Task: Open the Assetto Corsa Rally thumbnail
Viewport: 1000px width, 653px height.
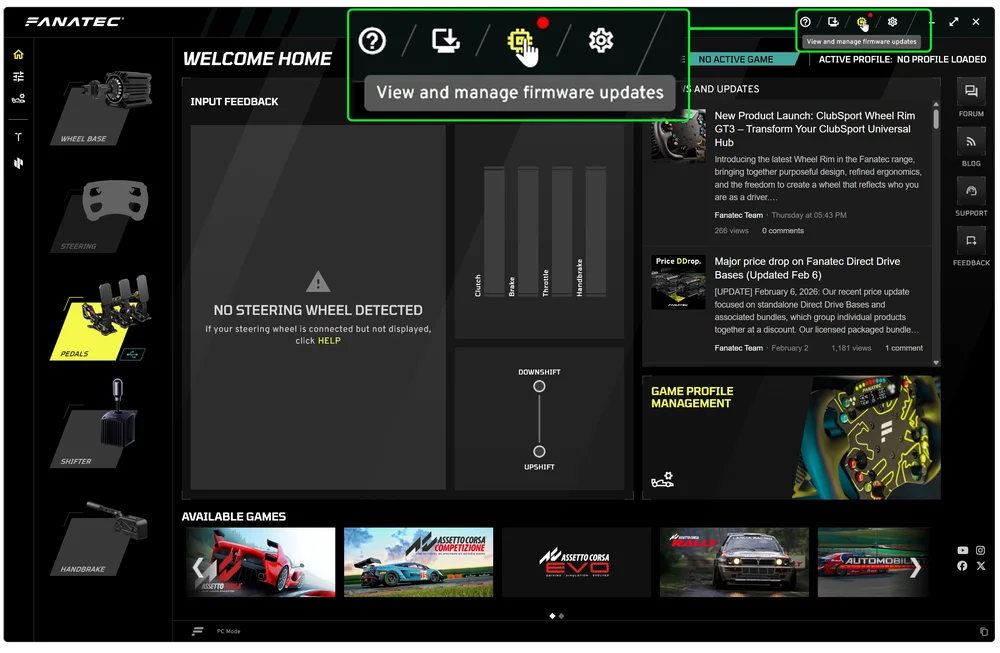Action: coord(734,562)
